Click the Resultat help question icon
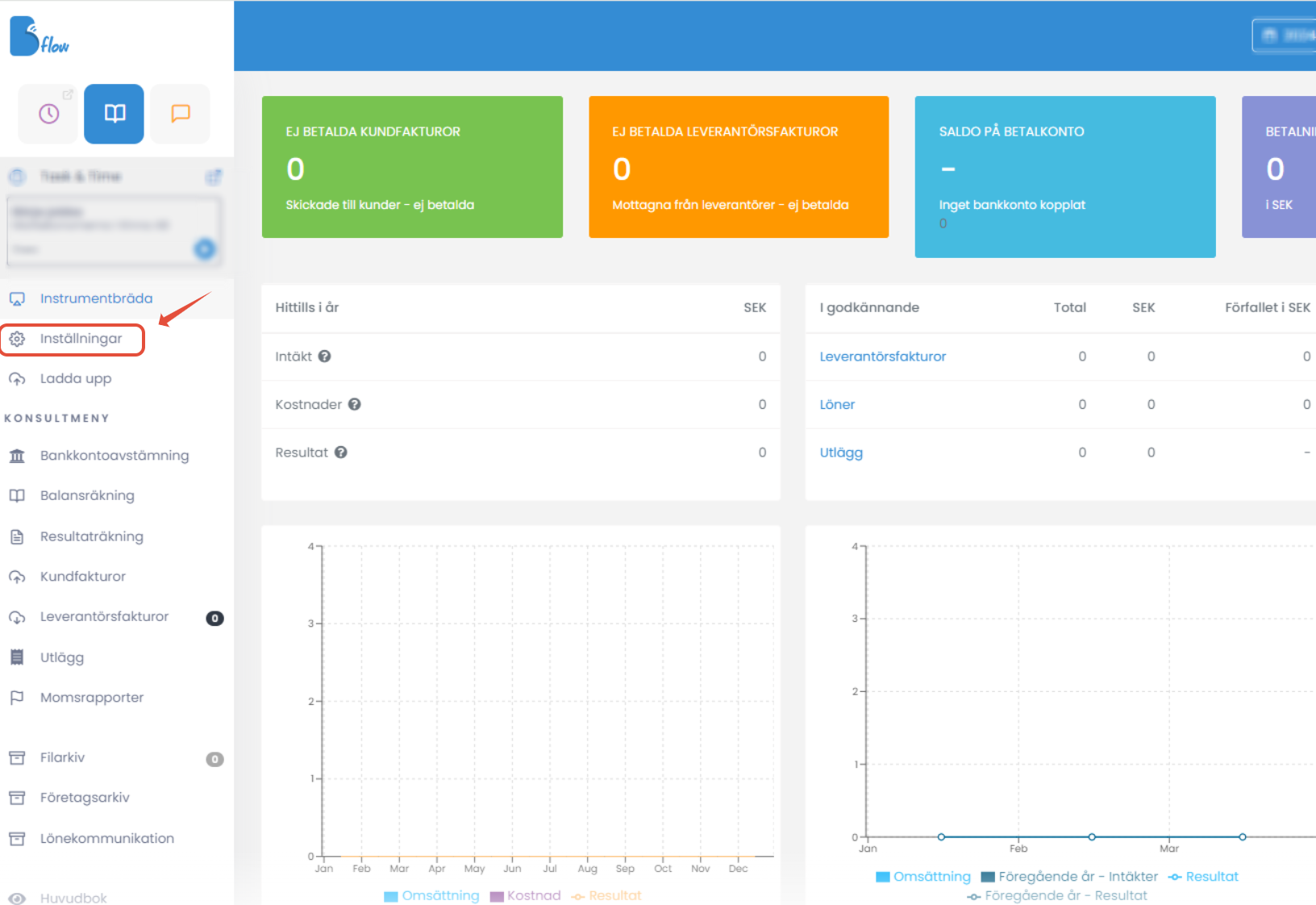1316x905 pixels. pos(341,452)
